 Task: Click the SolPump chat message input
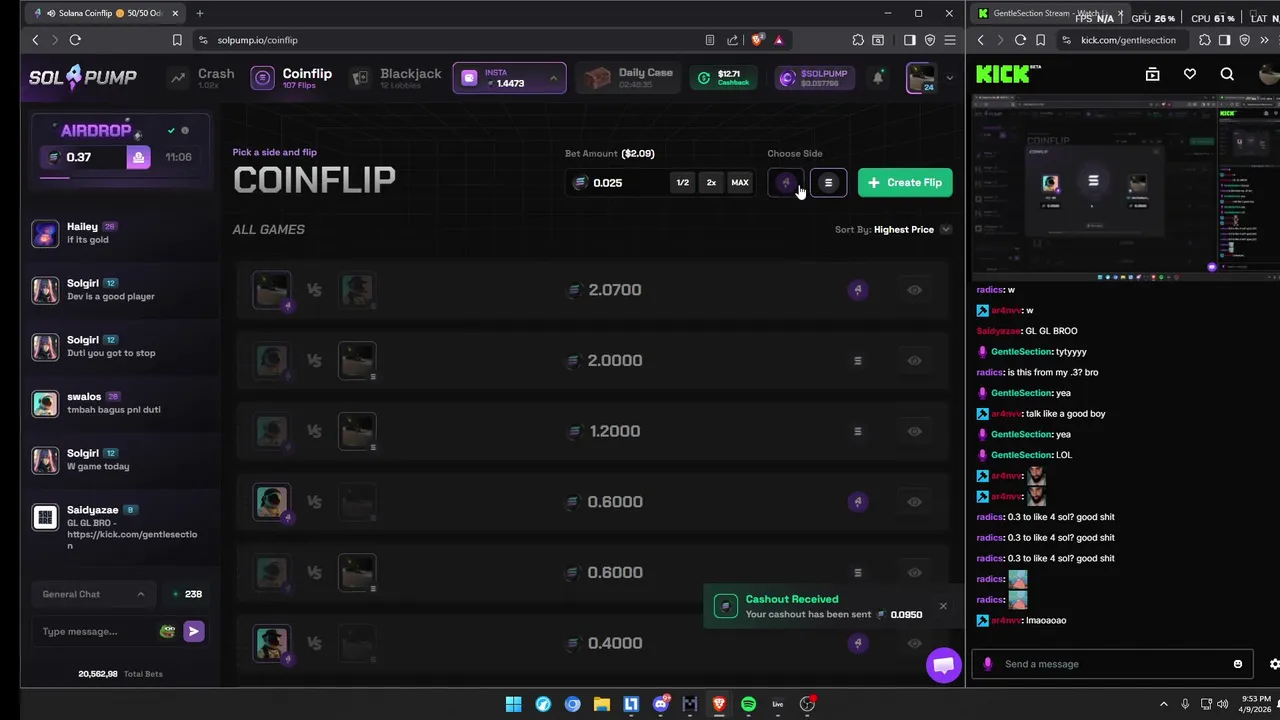point(95,632)
